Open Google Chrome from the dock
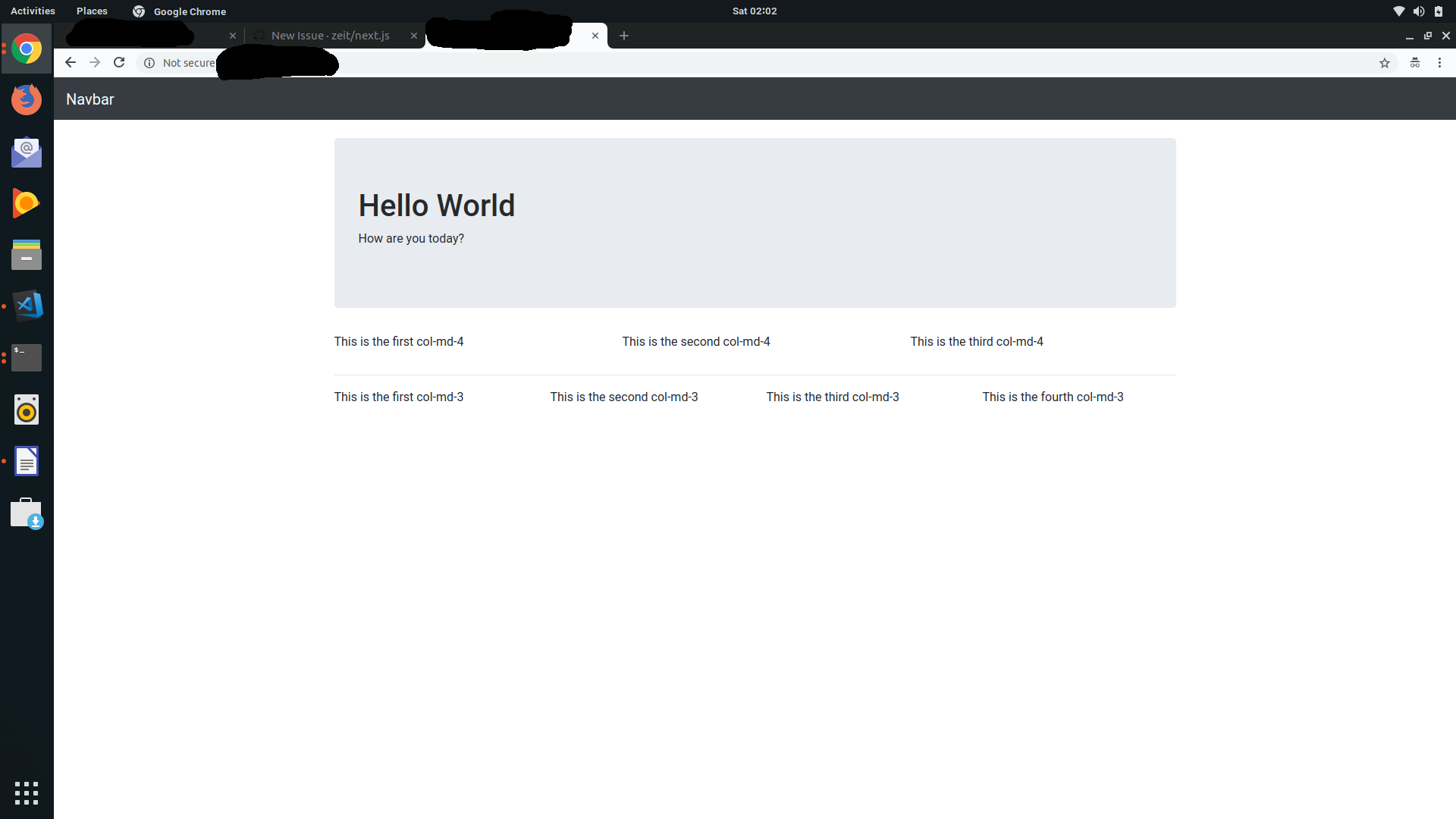1456x819 pixels. click(27, 49)
